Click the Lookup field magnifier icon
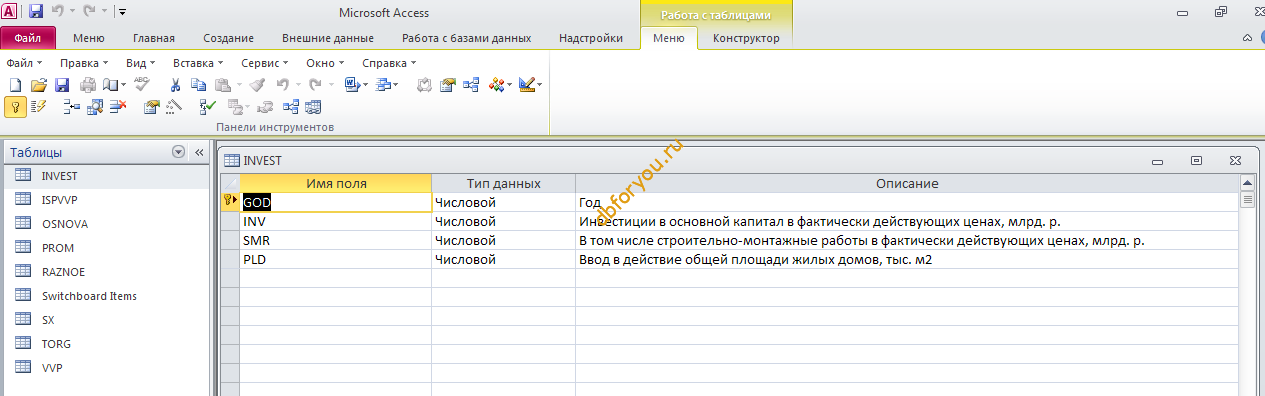The height and width of the screenshot is (396, 1265). (94, 107)
